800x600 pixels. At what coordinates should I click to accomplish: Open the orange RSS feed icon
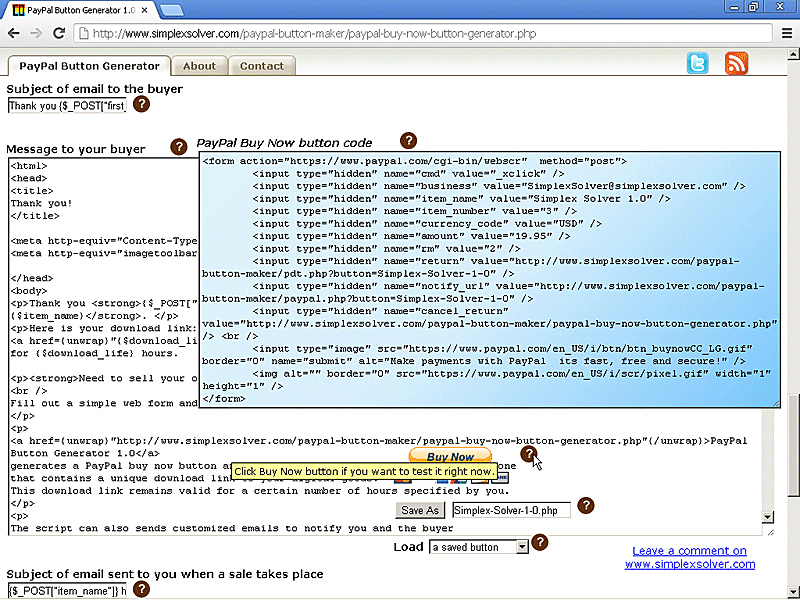click(x=736, y=63)
